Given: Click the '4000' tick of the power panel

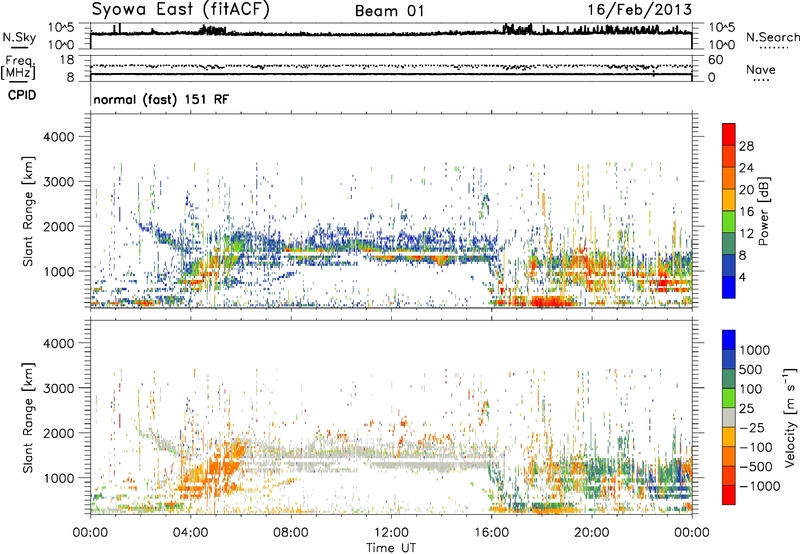Looking at the screenshot, I should tap(59, 137).
